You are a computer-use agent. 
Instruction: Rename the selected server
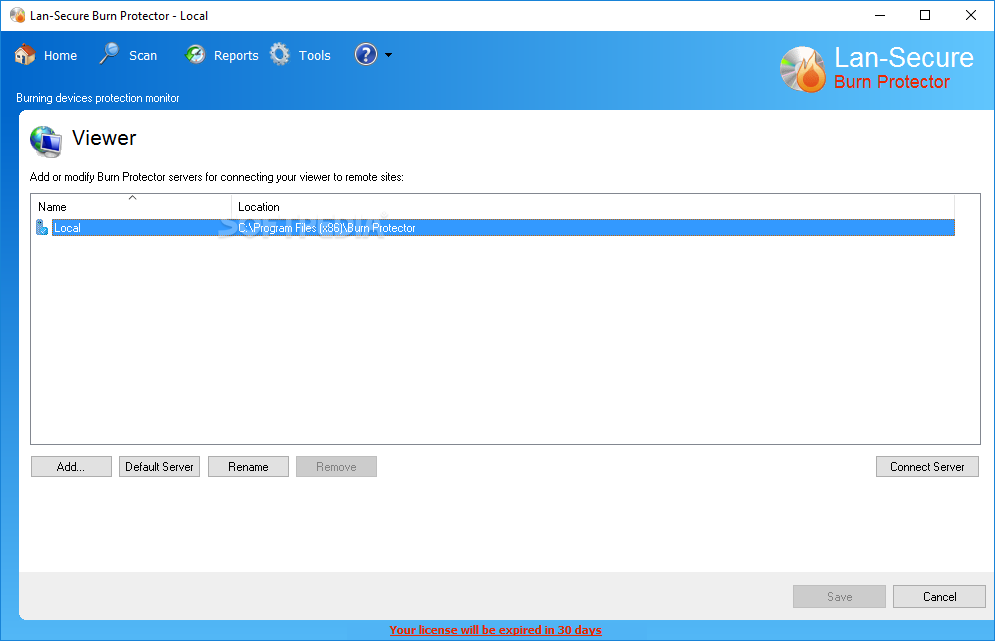point(248,466)
